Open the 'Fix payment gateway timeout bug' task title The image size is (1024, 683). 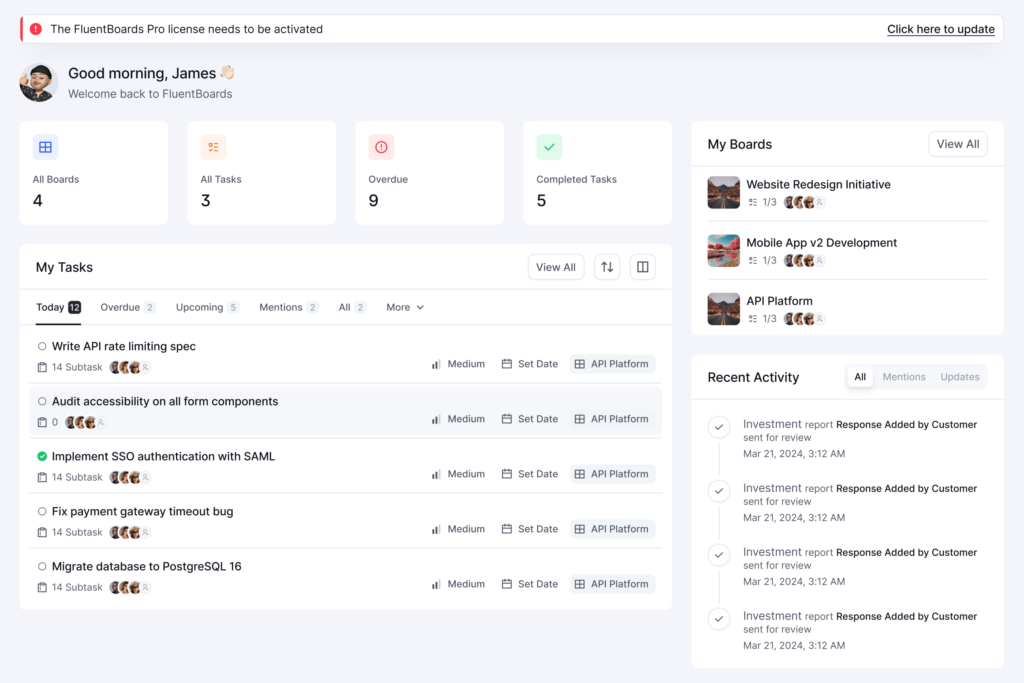coord(142,511)
